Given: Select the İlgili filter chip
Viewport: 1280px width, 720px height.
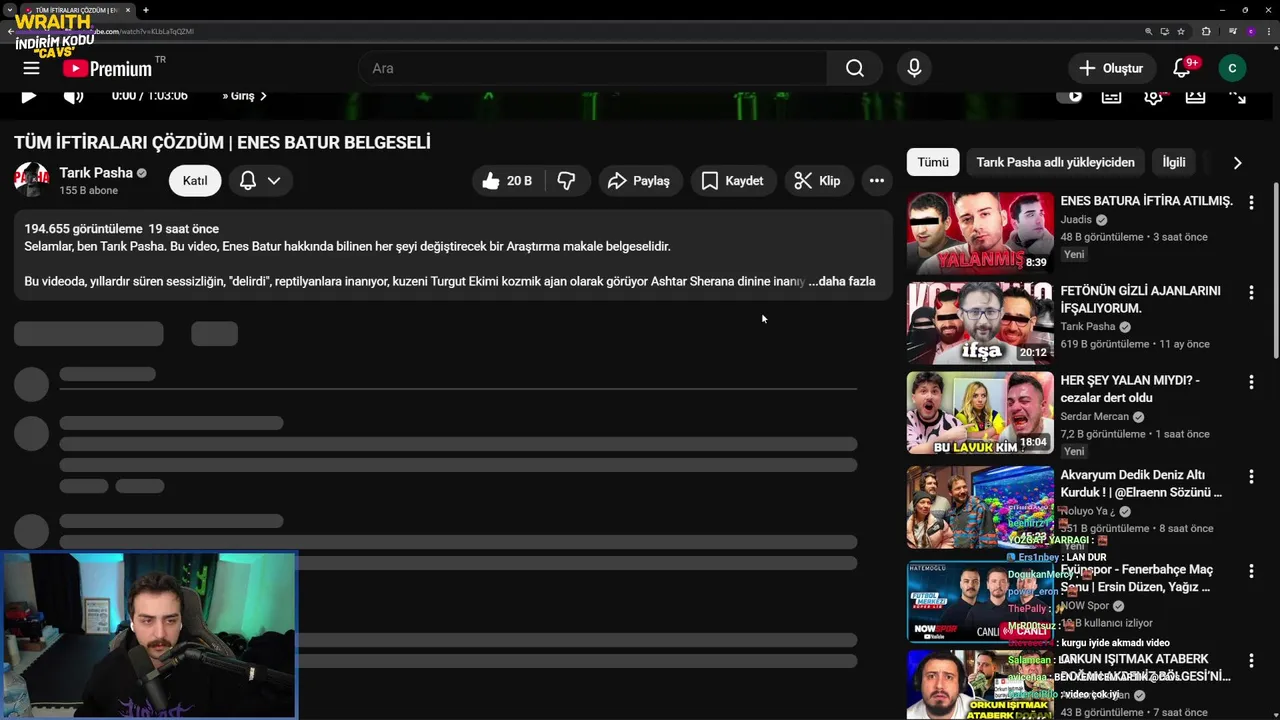Looking at the screenshot, I should click(1174, 162).
